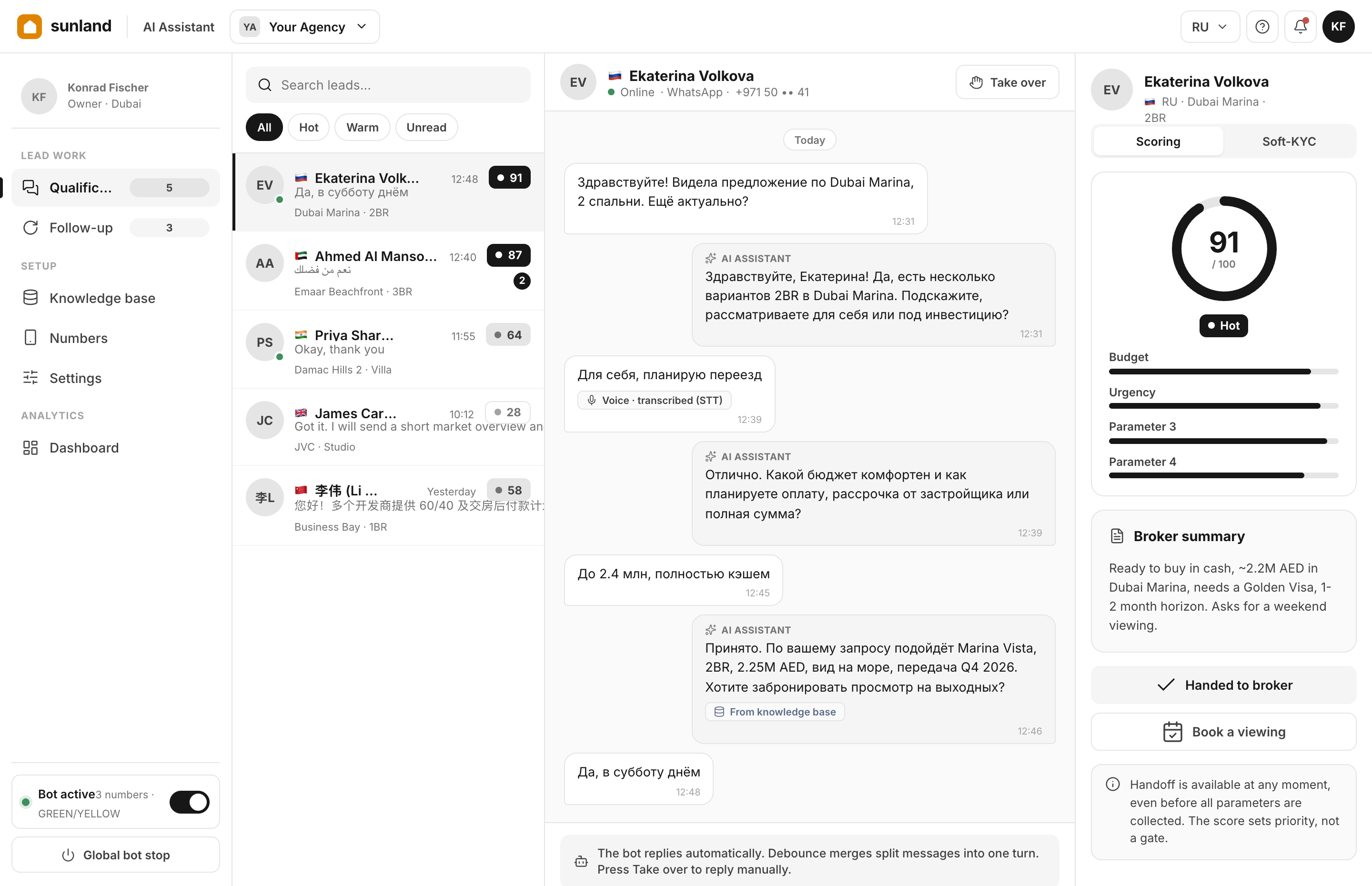
Task: Click the bot icon in auto-reply notice
Action: (581, 861)
